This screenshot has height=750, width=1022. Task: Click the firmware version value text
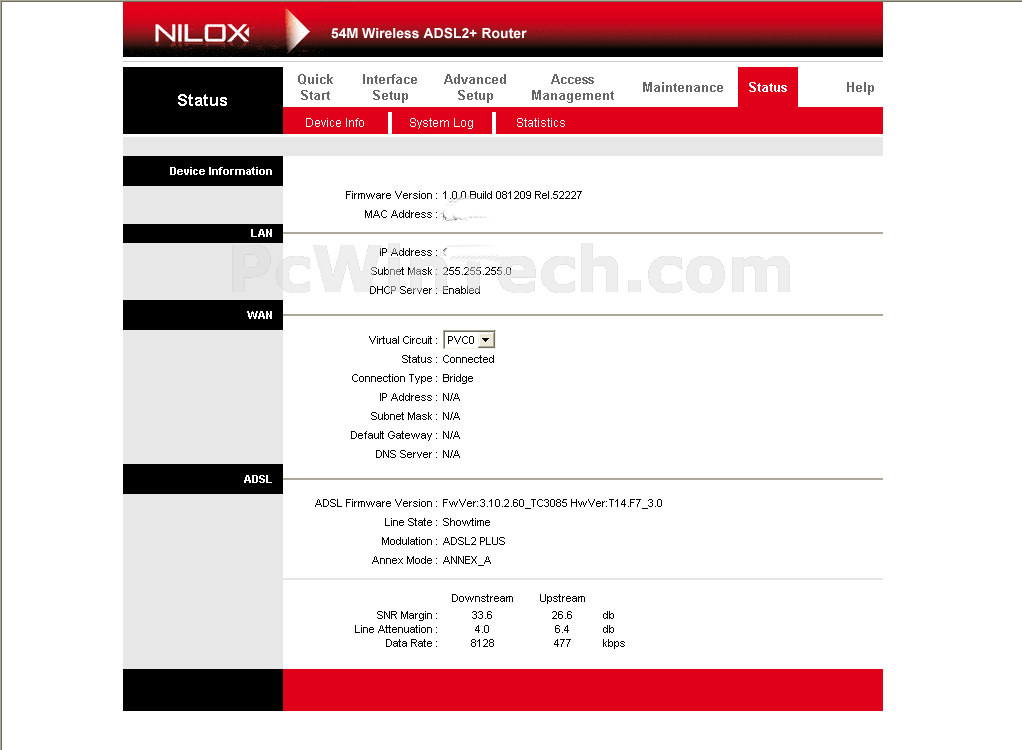tap(512, 195)
